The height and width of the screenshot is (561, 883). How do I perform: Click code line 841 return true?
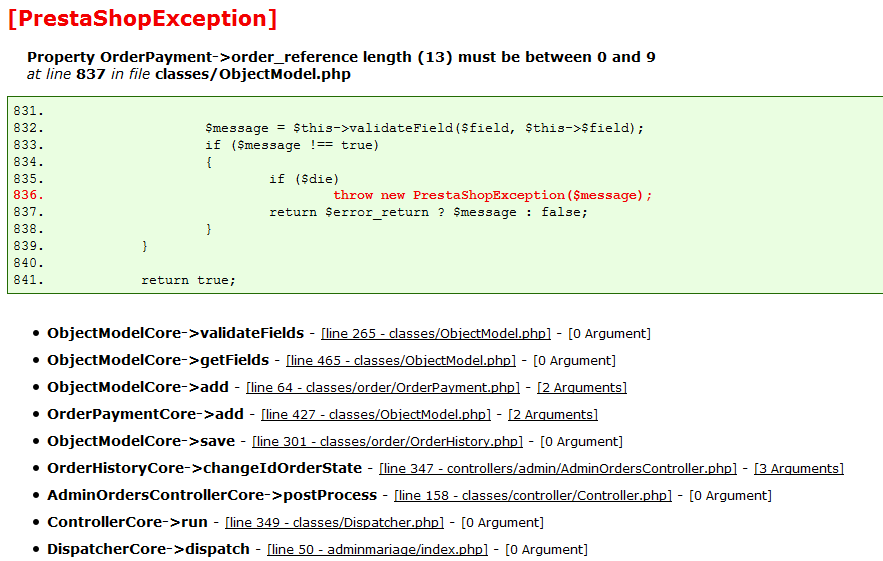[x=188, y=280]
